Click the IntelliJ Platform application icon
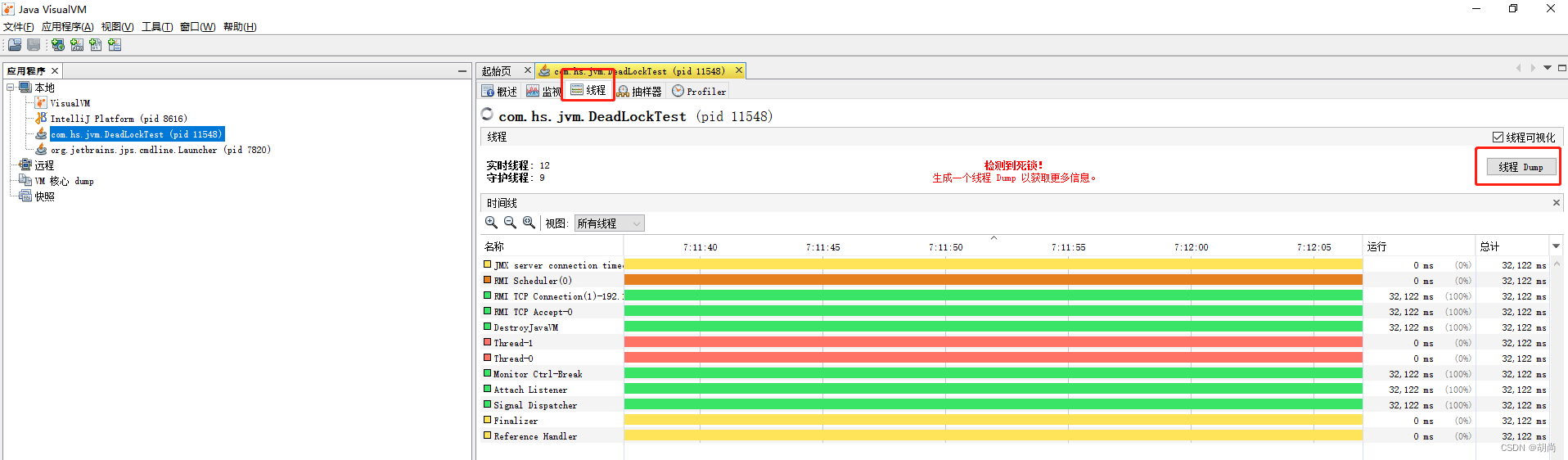 click(x=41, y=119)
